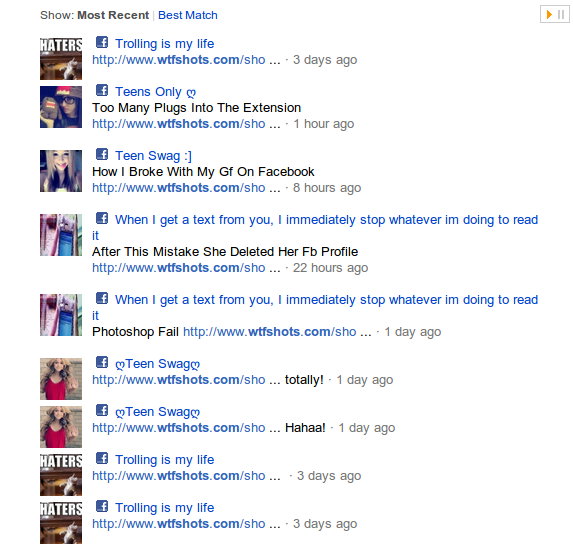Open wtfshots link posted 22 hours ago
This screenshot has height=558, width=573.
click(x=186, y=268)
